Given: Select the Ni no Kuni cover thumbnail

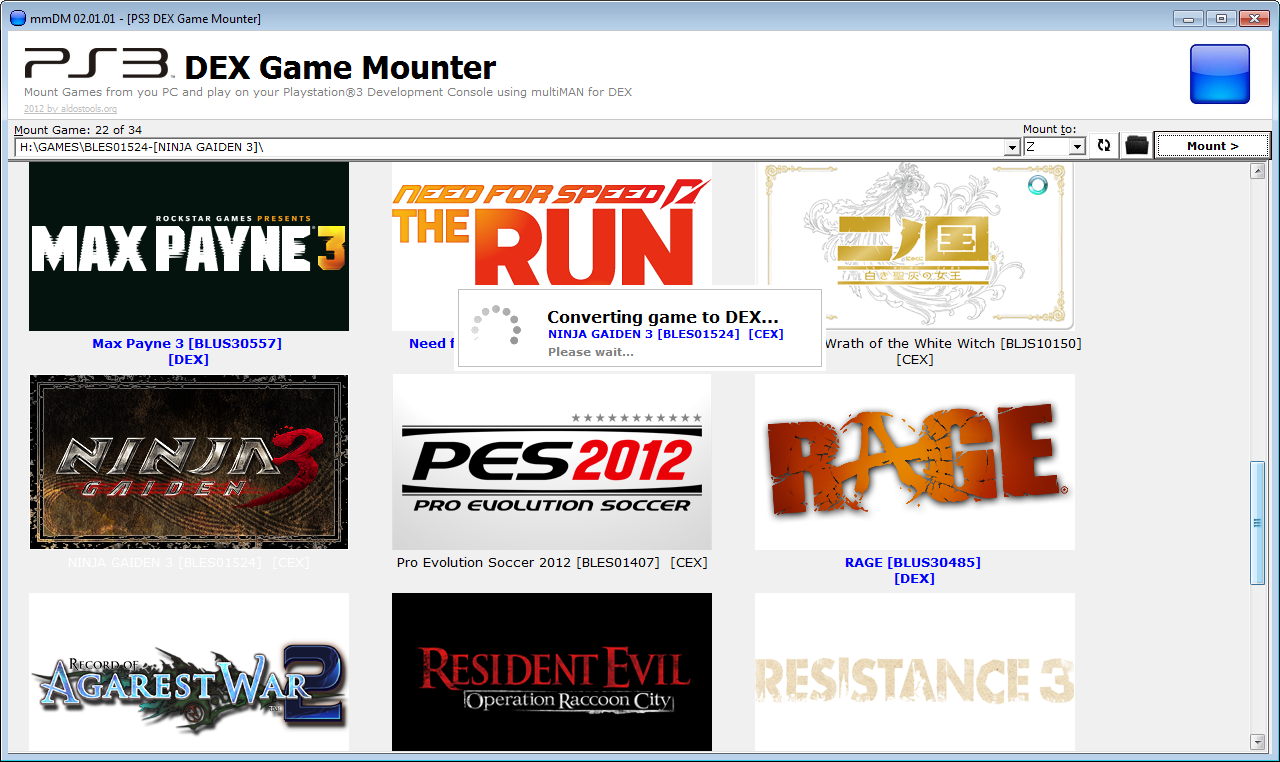Looking at the screenshot, I should tap(915, 246).
